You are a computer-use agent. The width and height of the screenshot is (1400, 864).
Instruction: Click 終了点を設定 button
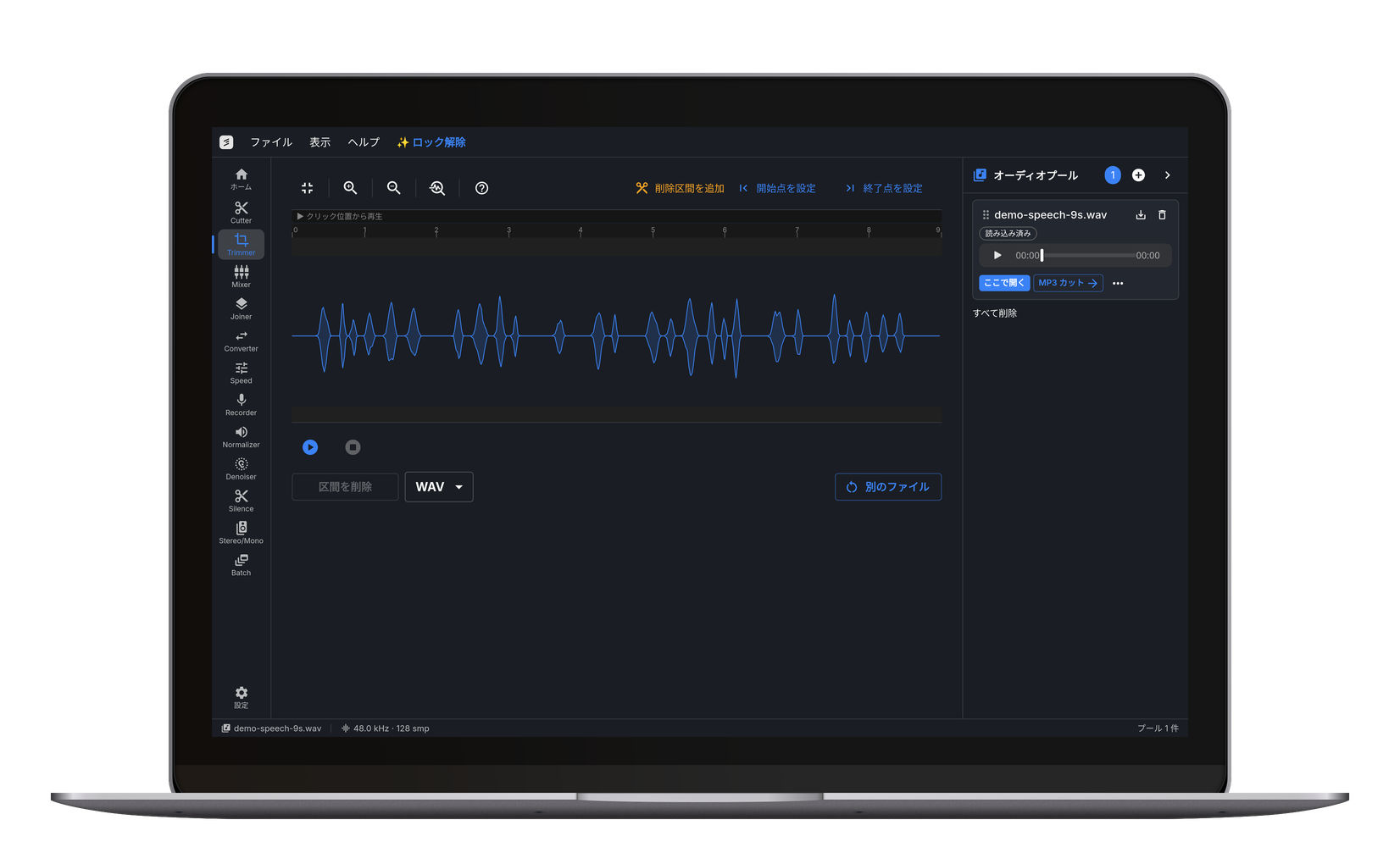tap(884, 188)
